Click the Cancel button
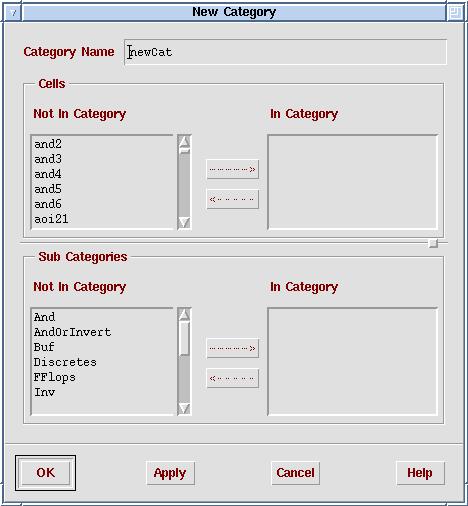468x506 pixels. [295, 473]
